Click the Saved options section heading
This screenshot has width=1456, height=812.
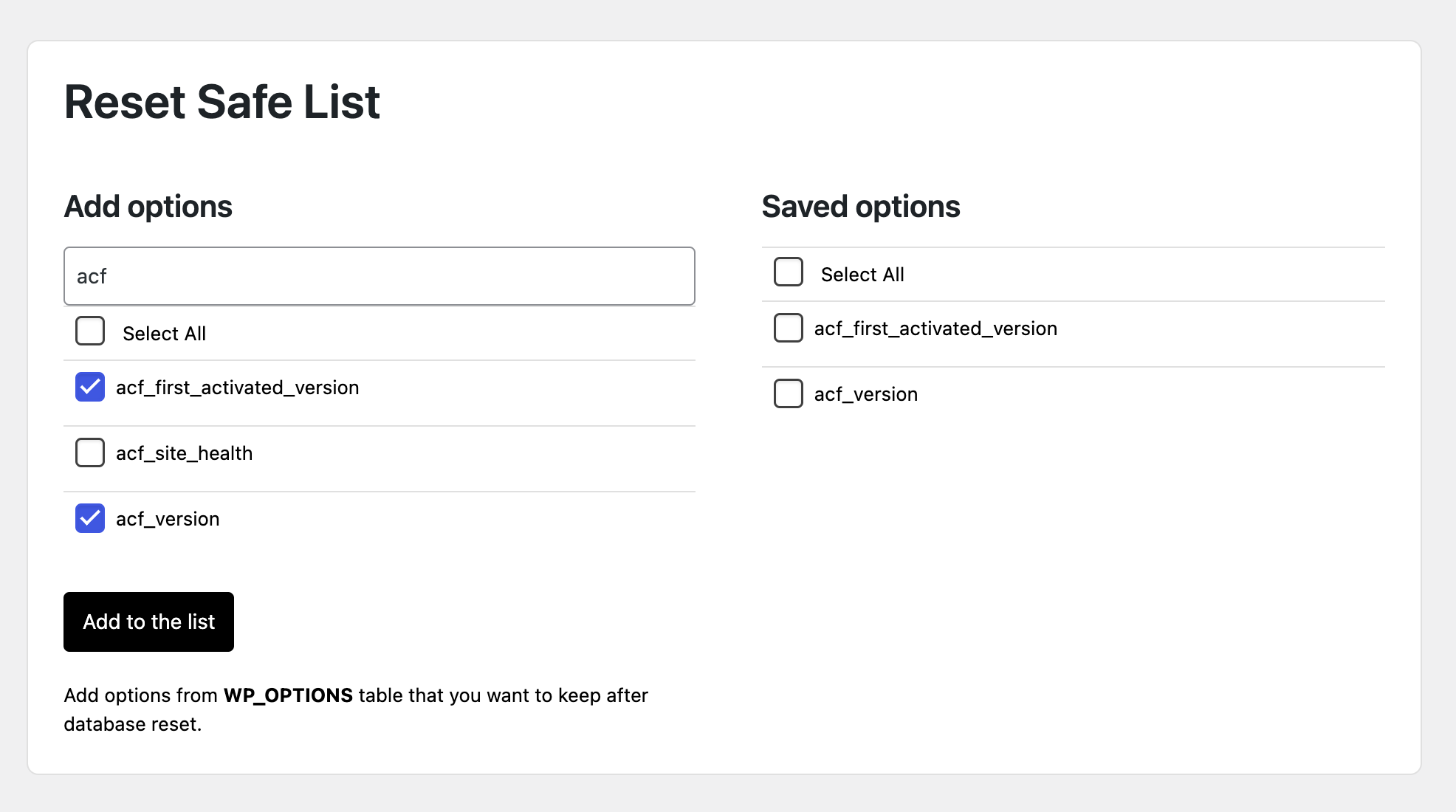[861, 207]
